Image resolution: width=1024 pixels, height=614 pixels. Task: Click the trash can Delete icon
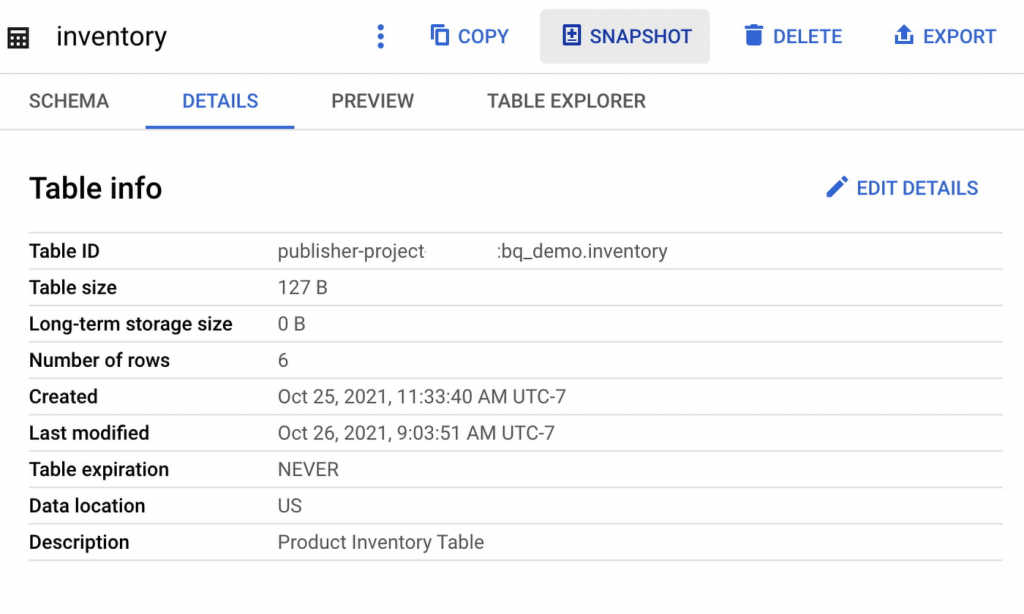754,35
